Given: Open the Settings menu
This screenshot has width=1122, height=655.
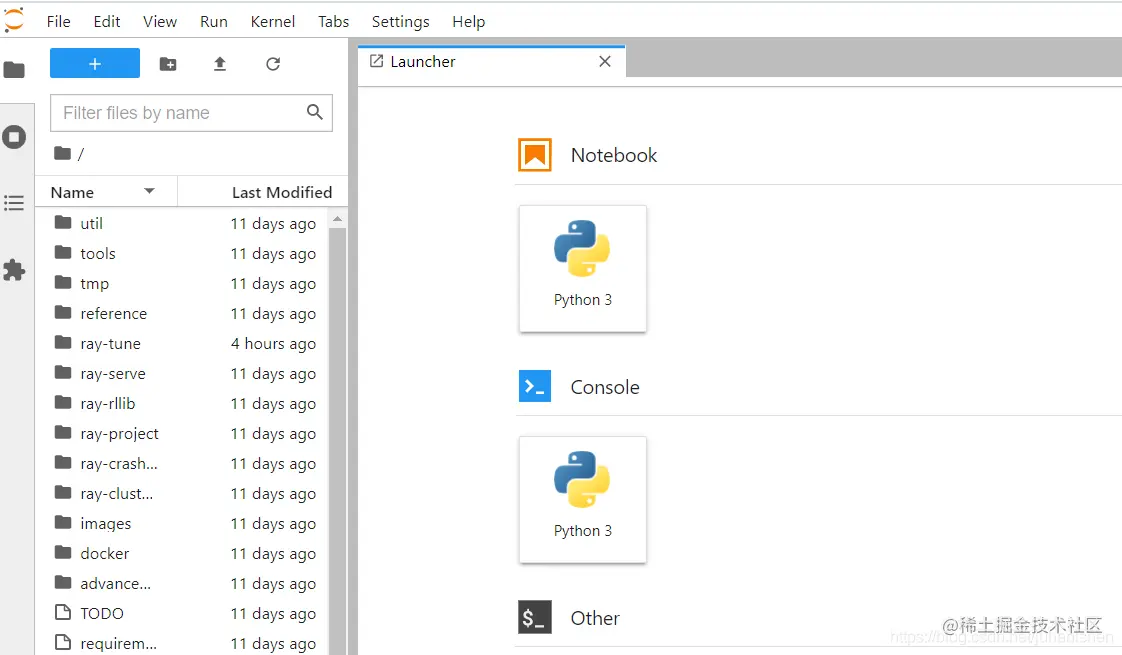Looking at the screenshot, I should pos(401,21).
